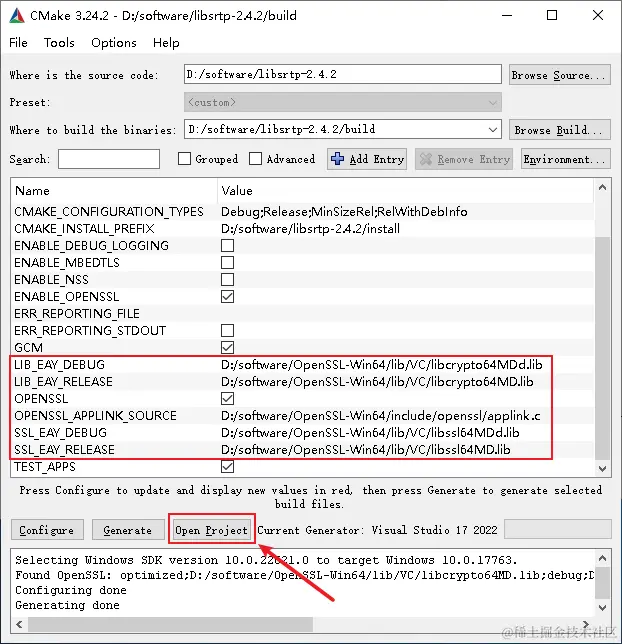Click the SSL_EAY_RELEASE value path

(366, 450)
